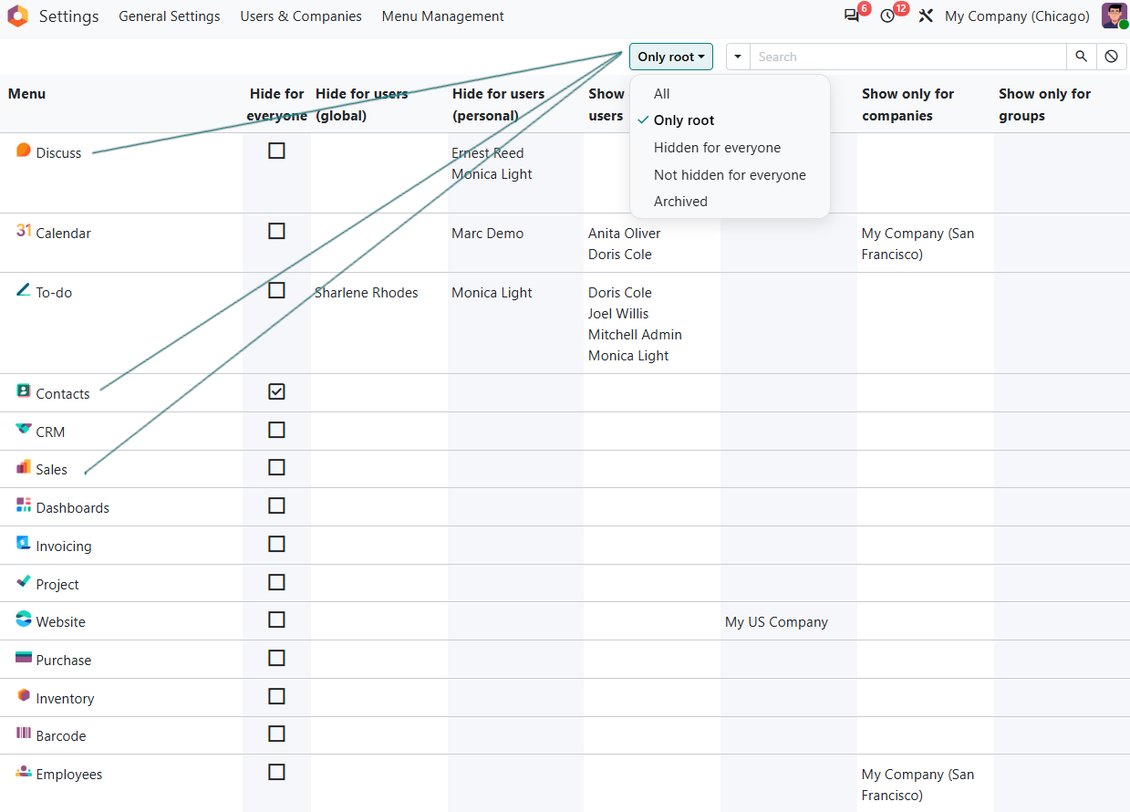Click the Sales app icon
Image resolution: width=1130 pixels, height=812 pixels.
pos(24,467)
